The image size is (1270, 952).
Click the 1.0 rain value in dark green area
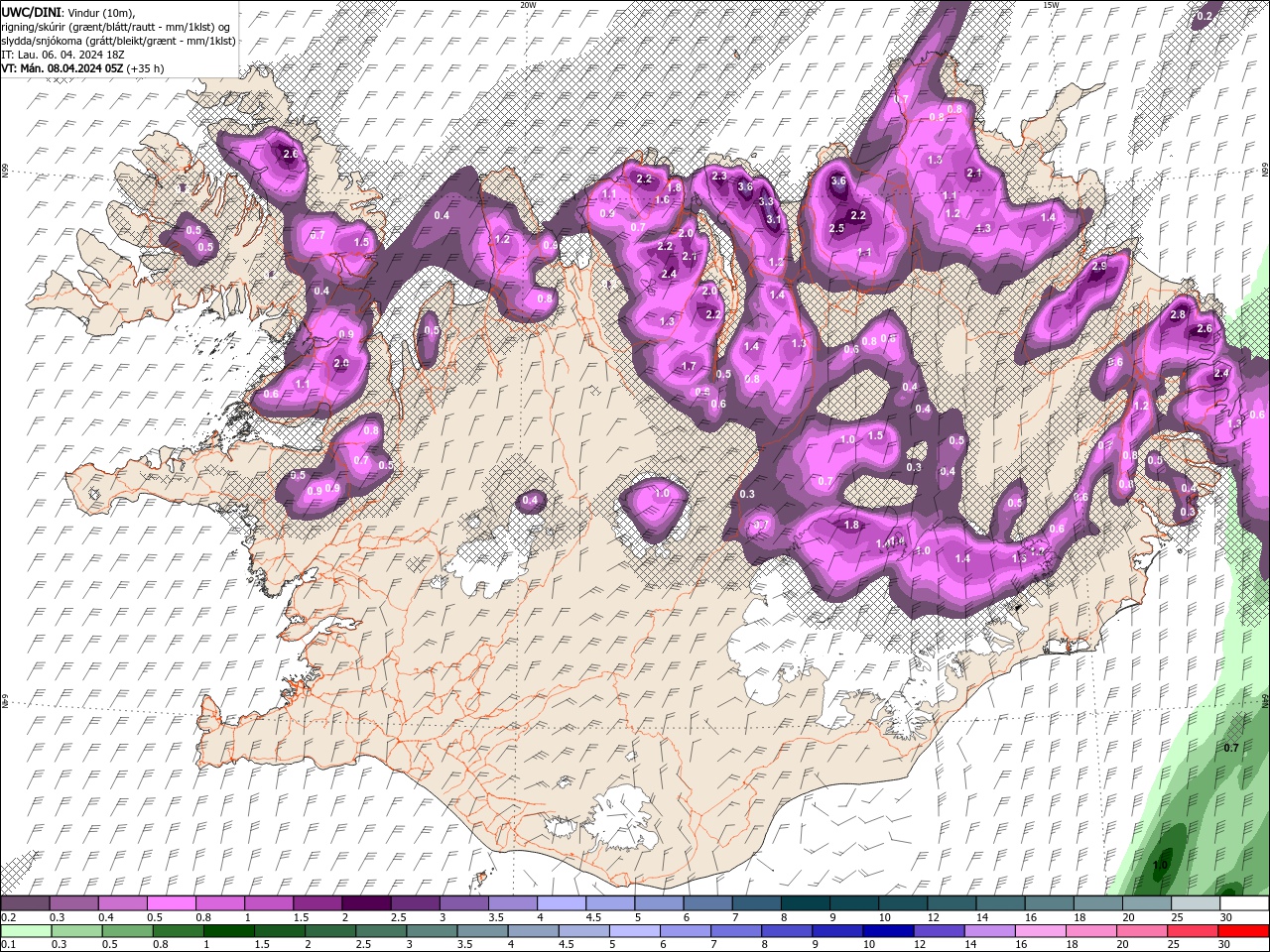(x=1160, y=865)
